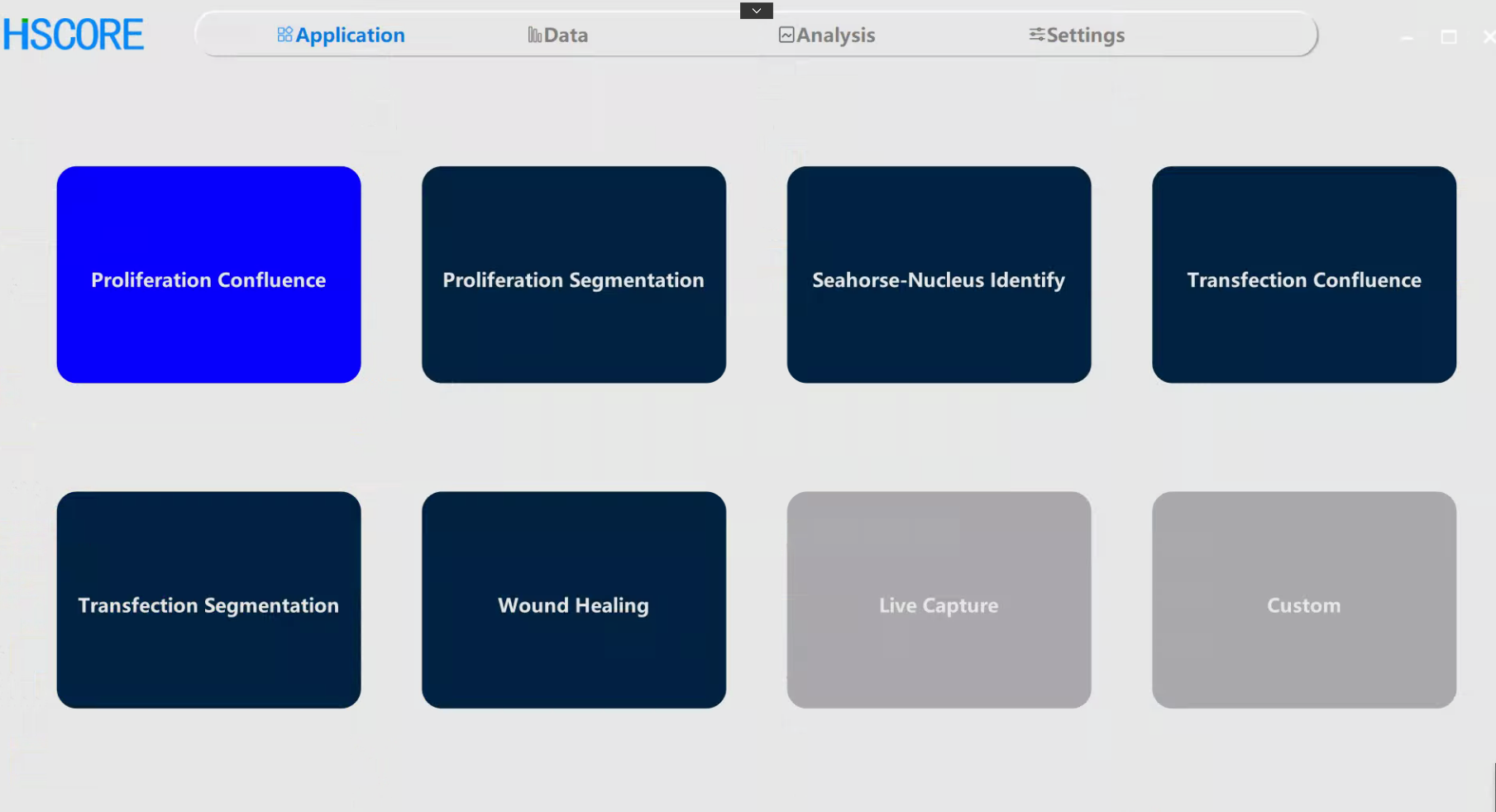Open the Proliferation Segmentation tile
The width and height of the screenshot is (1496, 812).
(573, 275)
